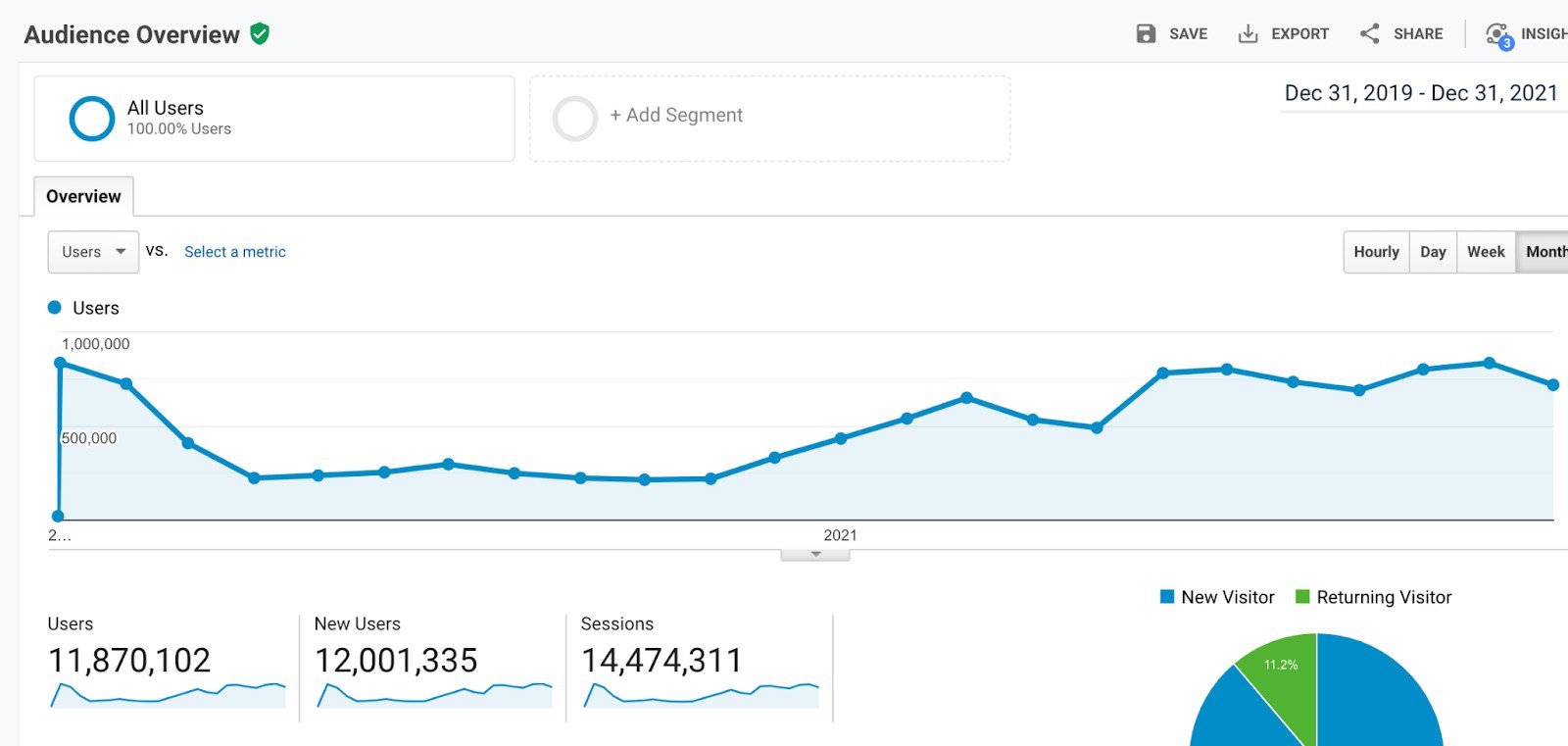Click the EXPORT button label
The width and height of the screenshot is (1568, 746).
pos(1299,34)
